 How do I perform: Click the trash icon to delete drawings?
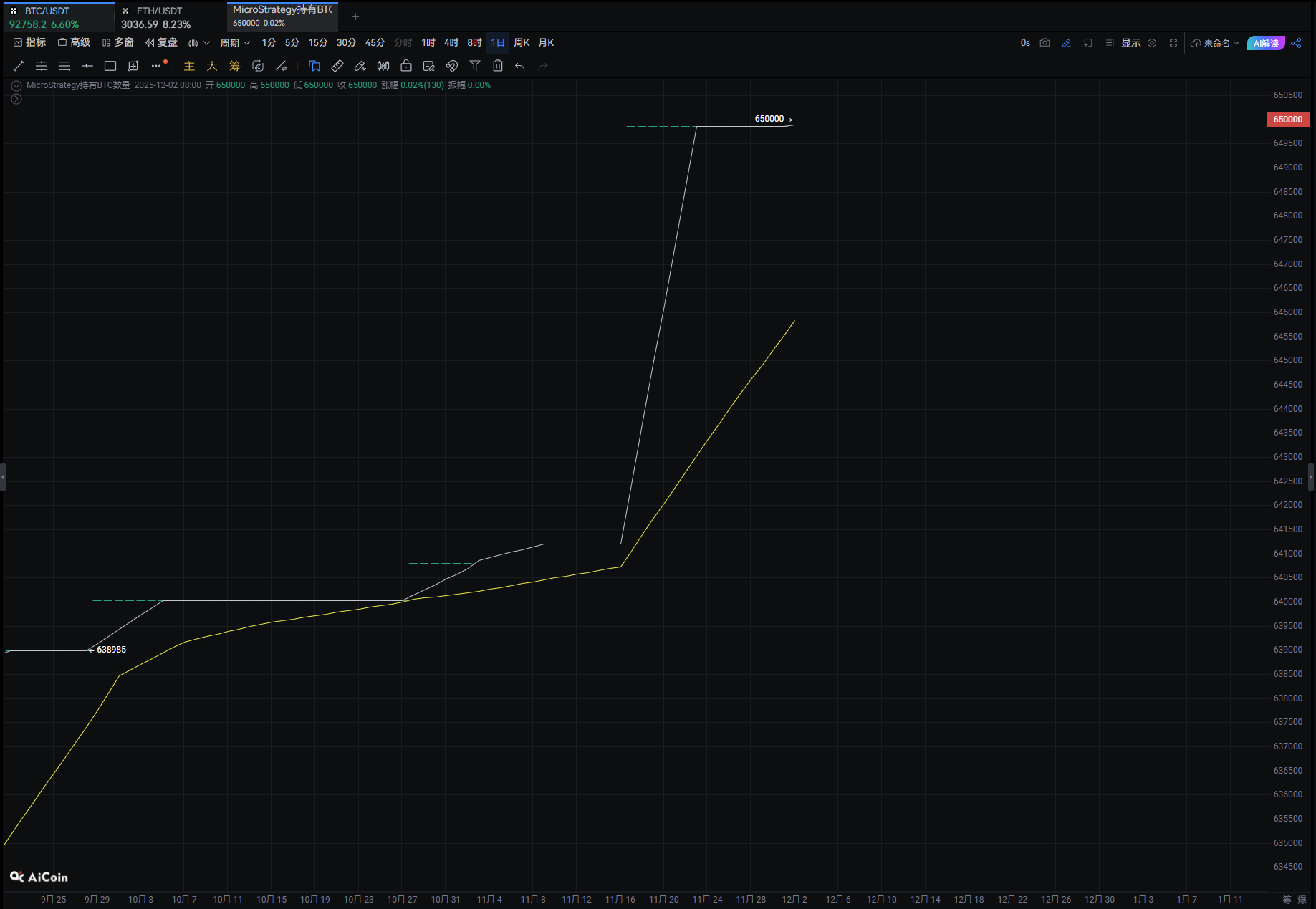498,66
